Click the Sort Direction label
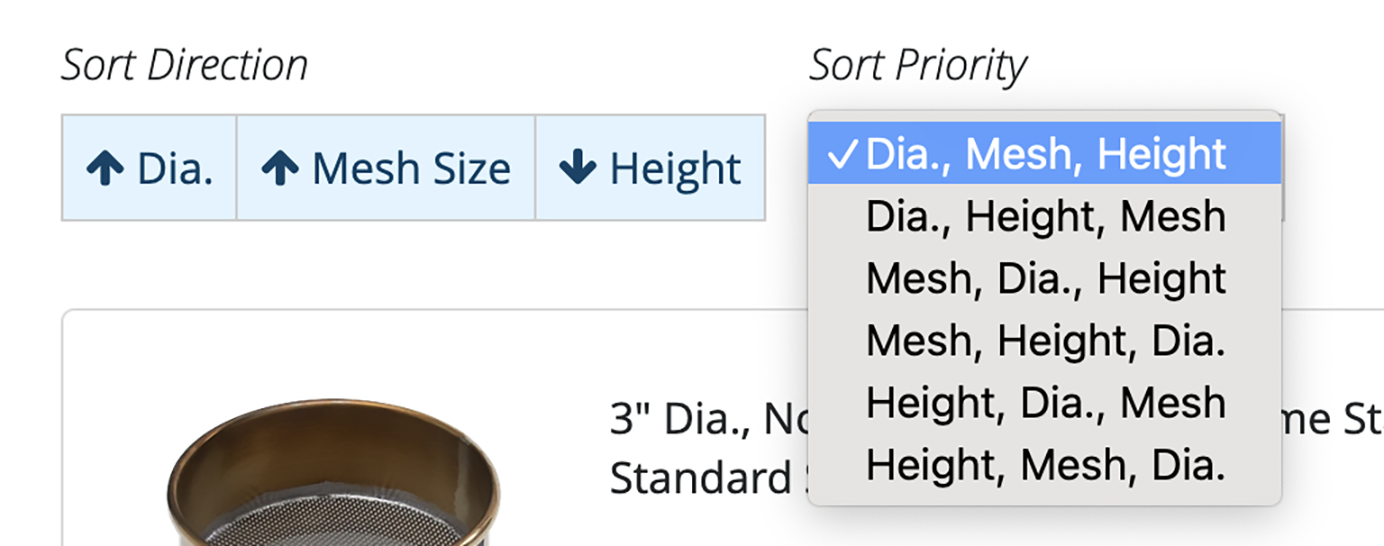1384x546 pixels. point(184,65)
